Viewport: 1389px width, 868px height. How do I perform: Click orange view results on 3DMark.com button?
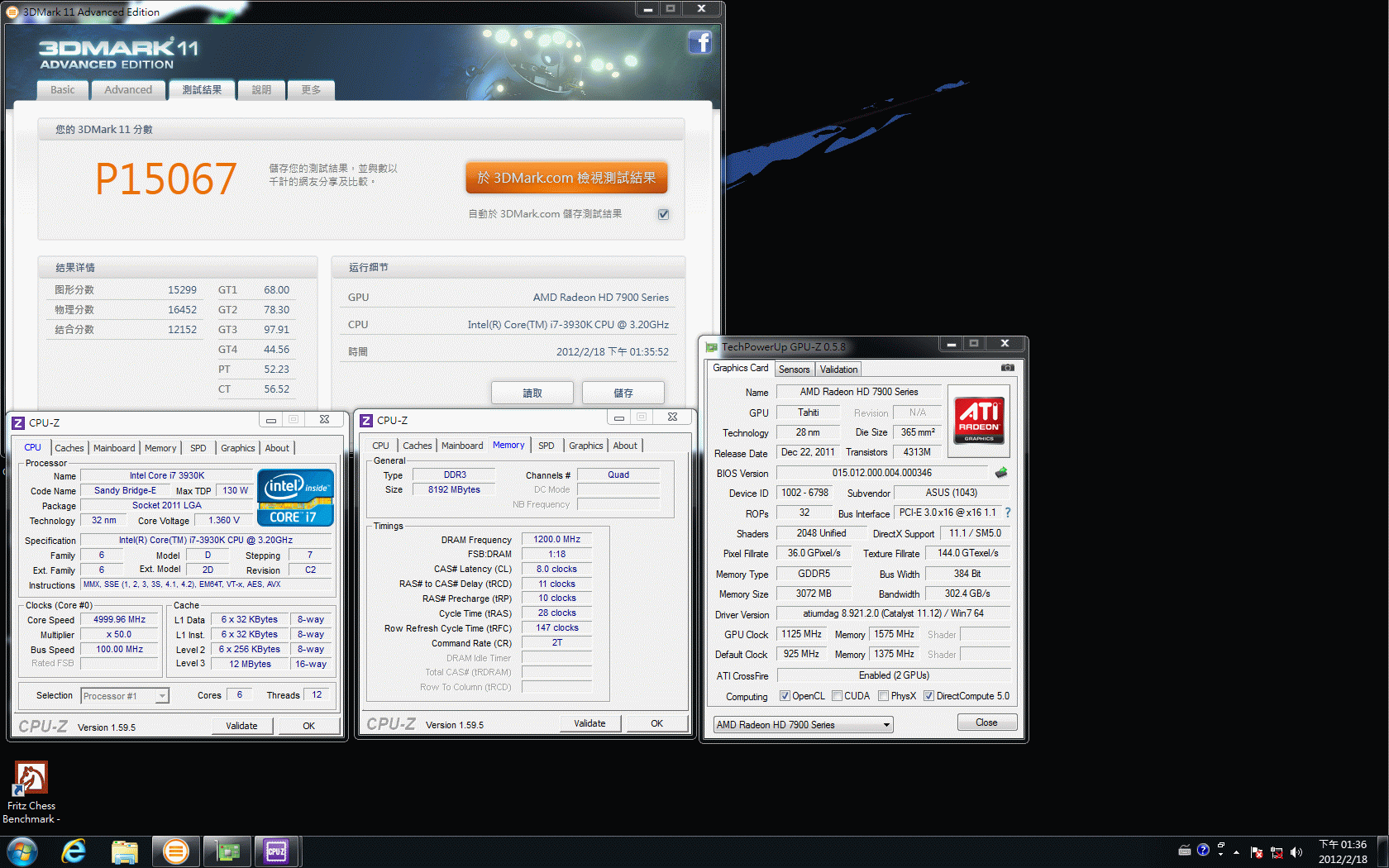click(566, 178)
